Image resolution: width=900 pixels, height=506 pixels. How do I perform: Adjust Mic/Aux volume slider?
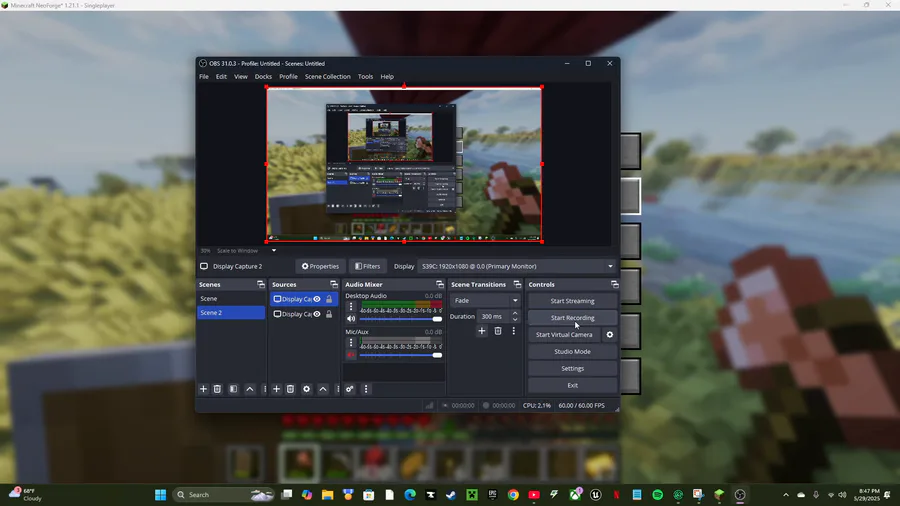point(401,355)
